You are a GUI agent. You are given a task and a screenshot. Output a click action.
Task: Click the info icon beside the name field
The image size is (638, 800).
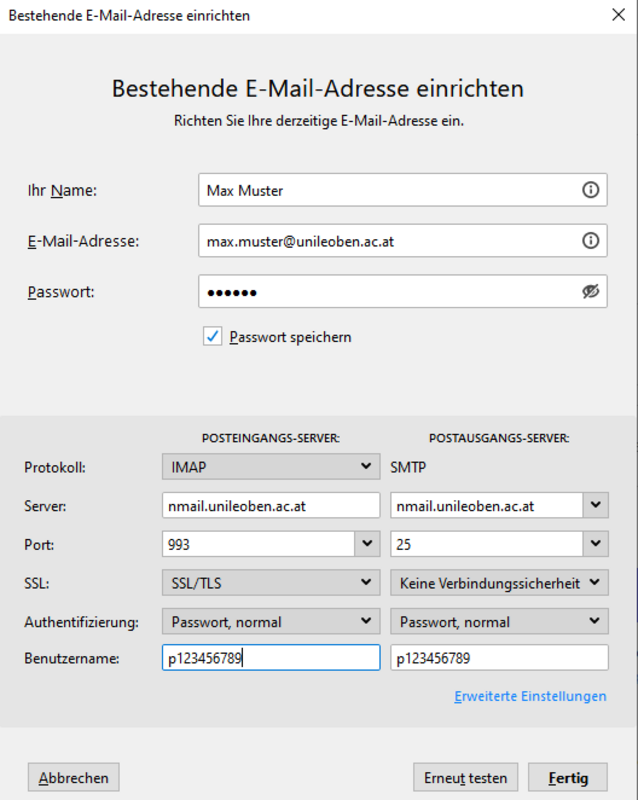coord(590,190)
